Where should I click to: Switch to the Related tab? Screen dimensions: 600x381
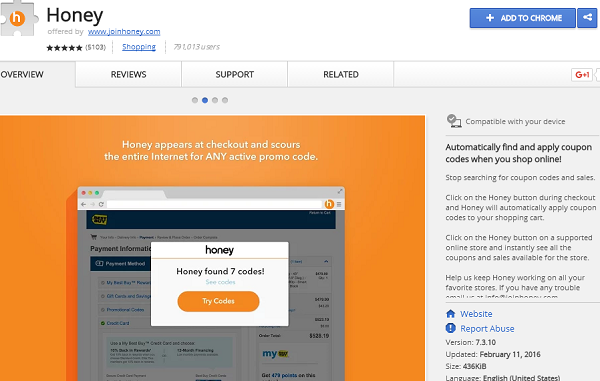pyautogui.click(x=341, y=75)
